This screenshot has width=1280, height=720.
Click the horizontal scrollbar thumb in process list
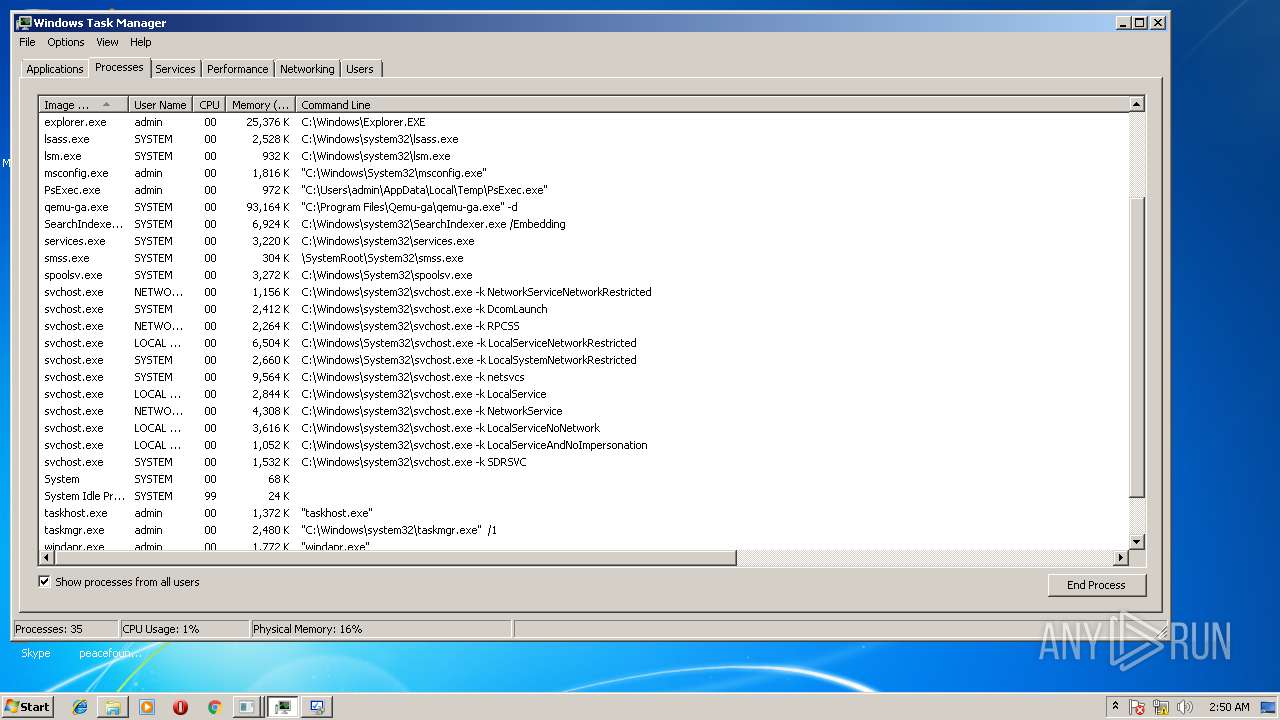coord(395,557)
